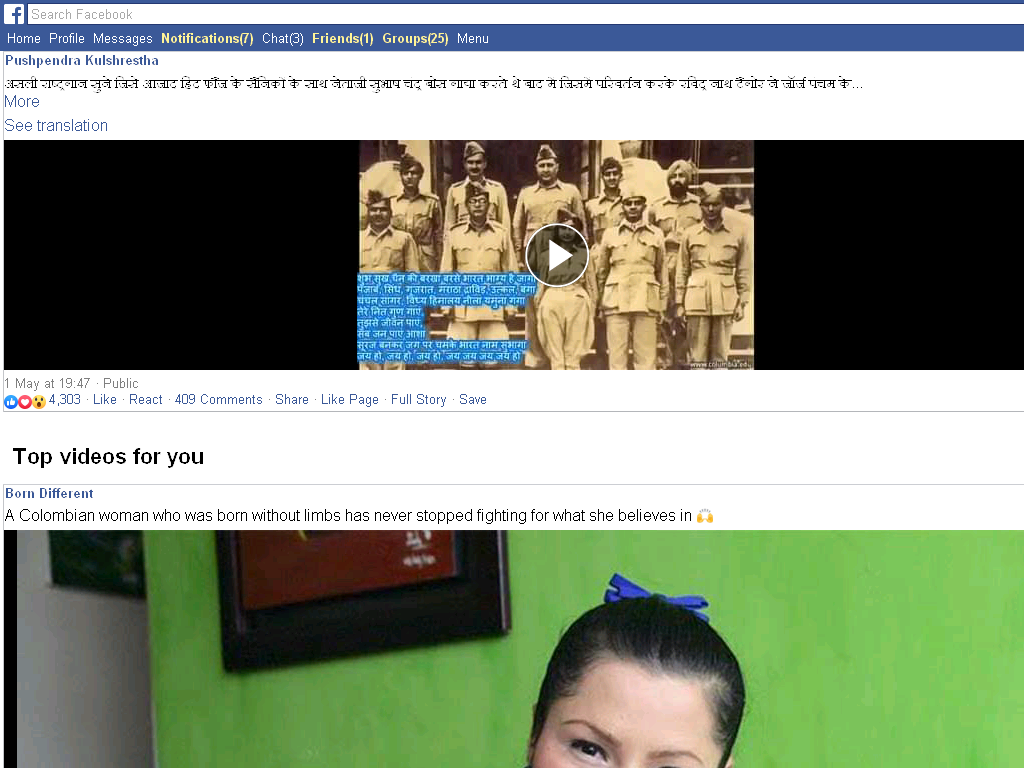Screen dimensions: 1024x768
Task: Play the soldiers group video
Action: [x=557, y=255]
